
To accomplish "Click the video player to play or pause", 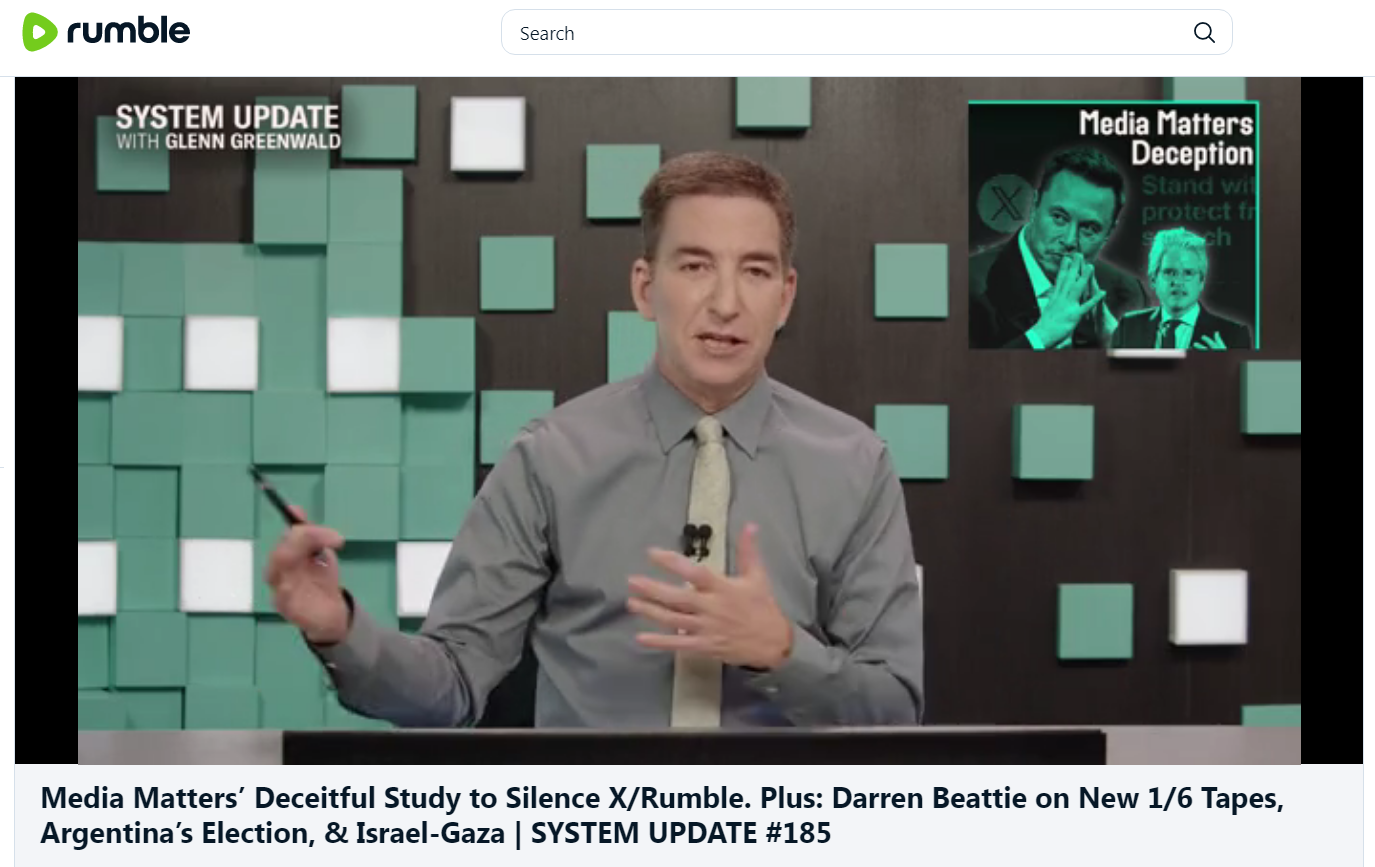I will pyautogui.click(x=689, y=420).
